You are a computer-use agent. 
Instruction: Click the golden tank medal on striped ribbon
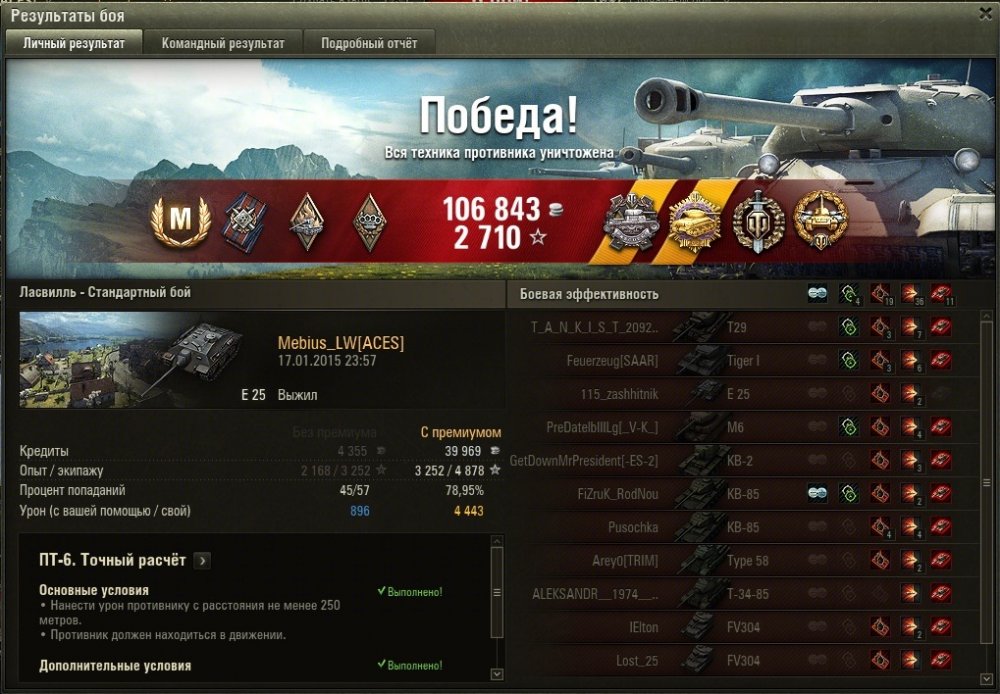pos(694,221)
